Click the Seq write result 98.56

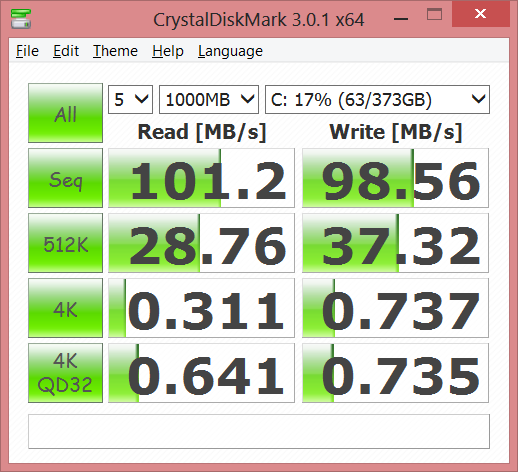click(x=395, y=178)
